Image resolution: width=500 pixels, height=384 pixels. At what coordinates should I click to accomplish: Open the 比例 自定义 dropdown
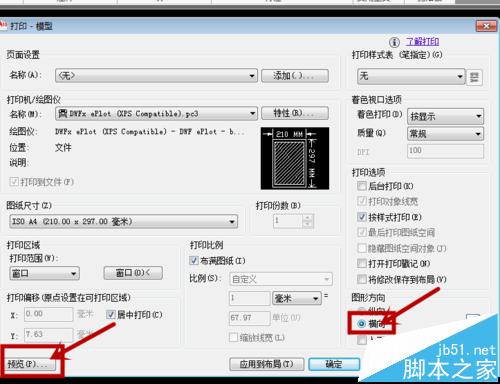[281, 279]
